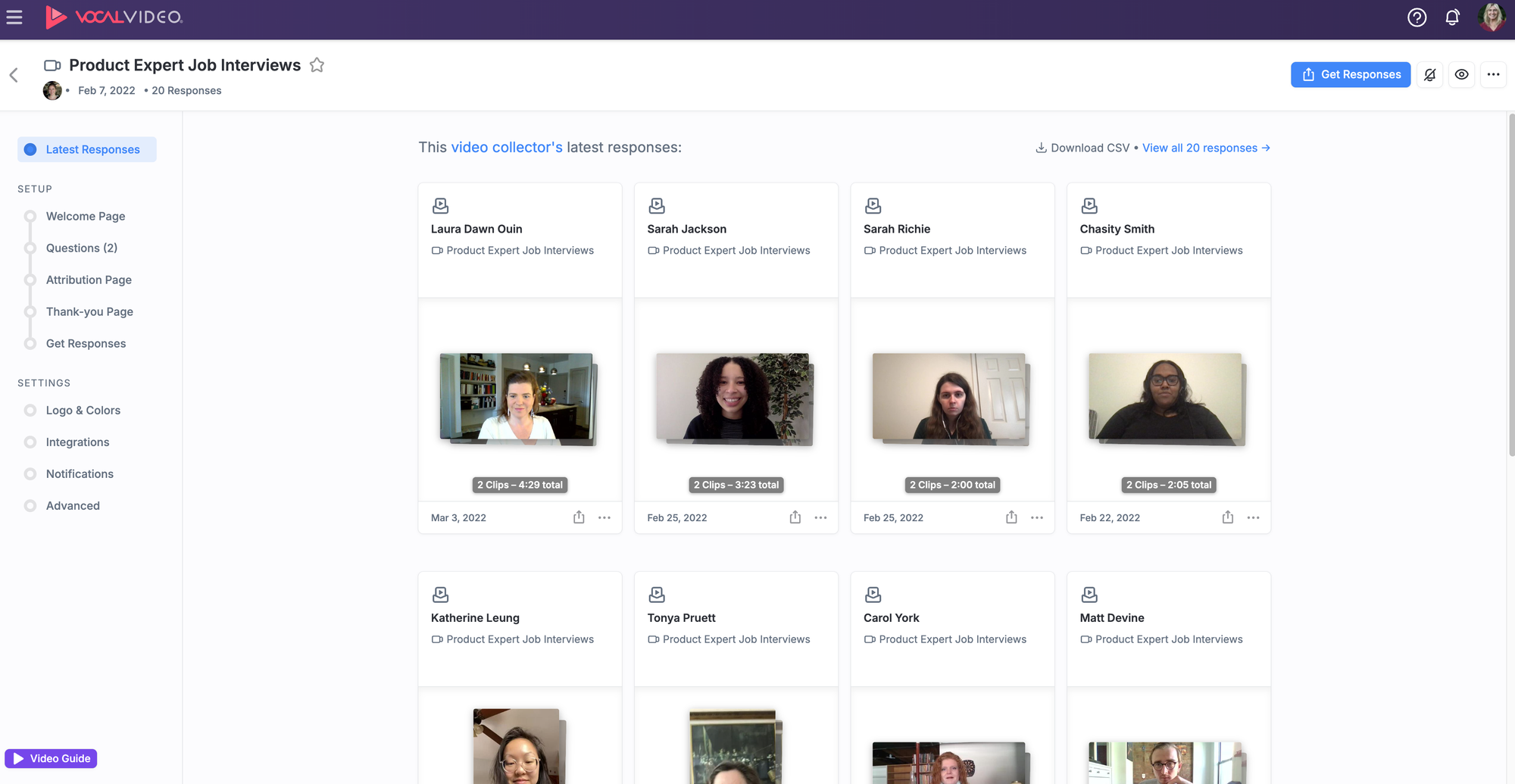
Task: Toggle muted notifications bell for this collector
Action: [x=1429, y=74]
